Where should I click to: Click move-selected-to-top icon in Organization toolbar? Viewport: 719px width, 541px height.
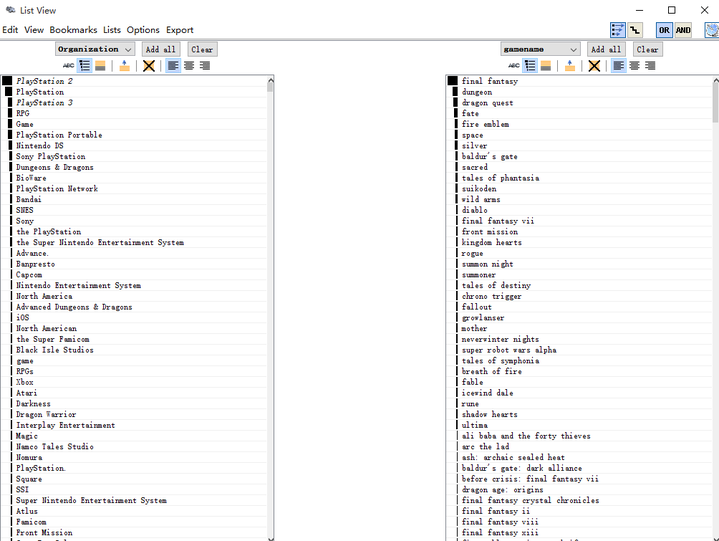124,66
